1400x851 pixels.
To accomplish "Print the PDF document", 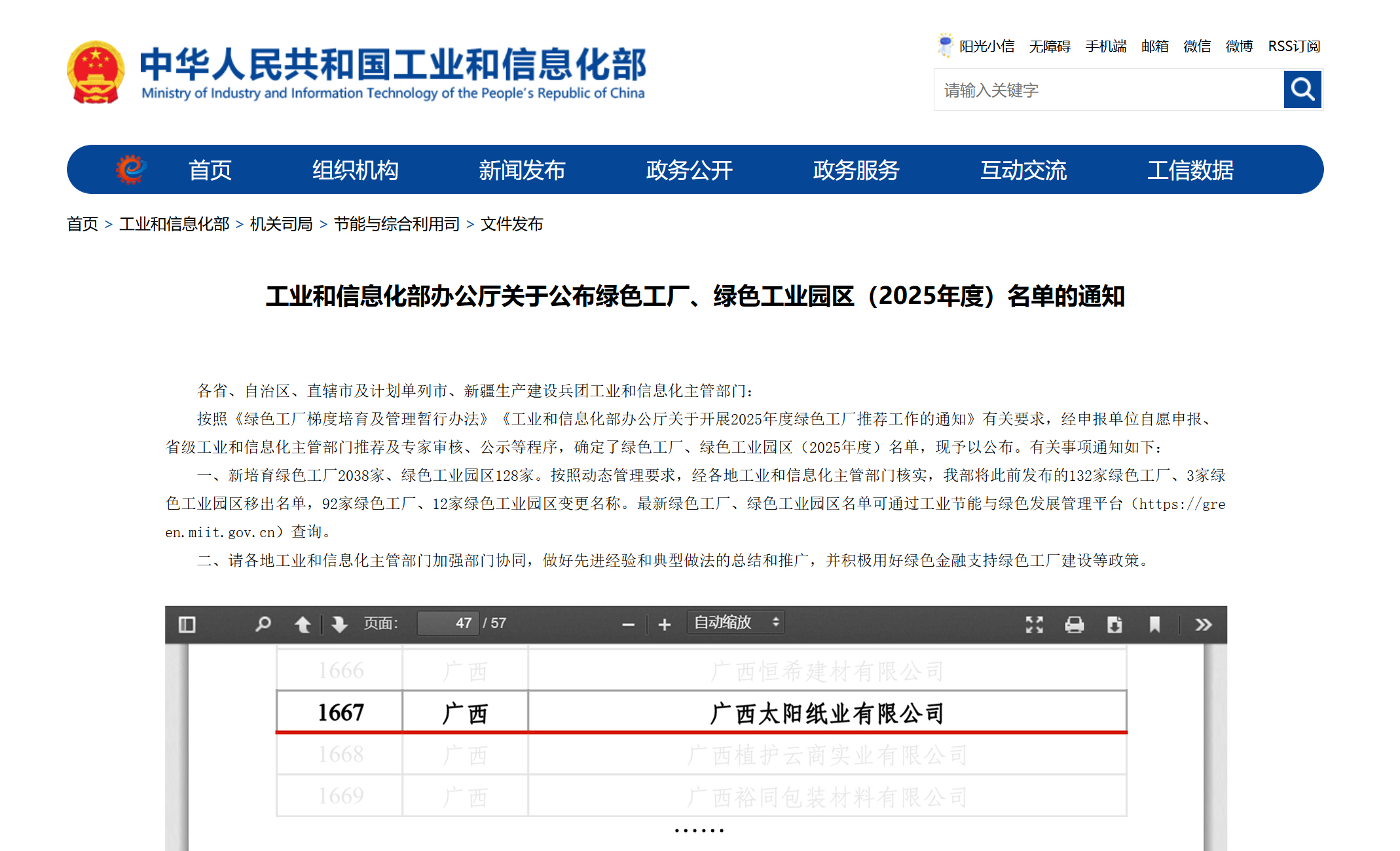I will coord(1074,624).
